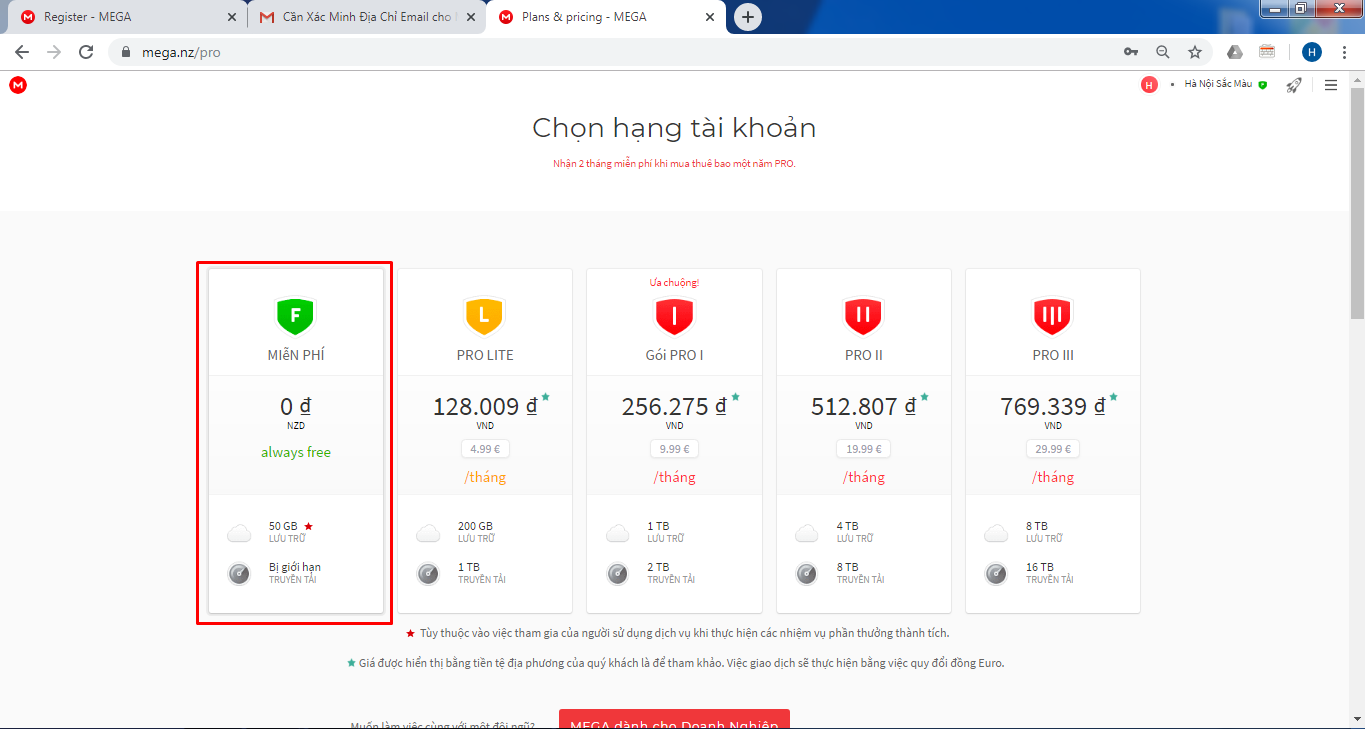Viewport: 1365px width, 729px height.
Task: Click the PRO III shield icon
Action: 1052,316
